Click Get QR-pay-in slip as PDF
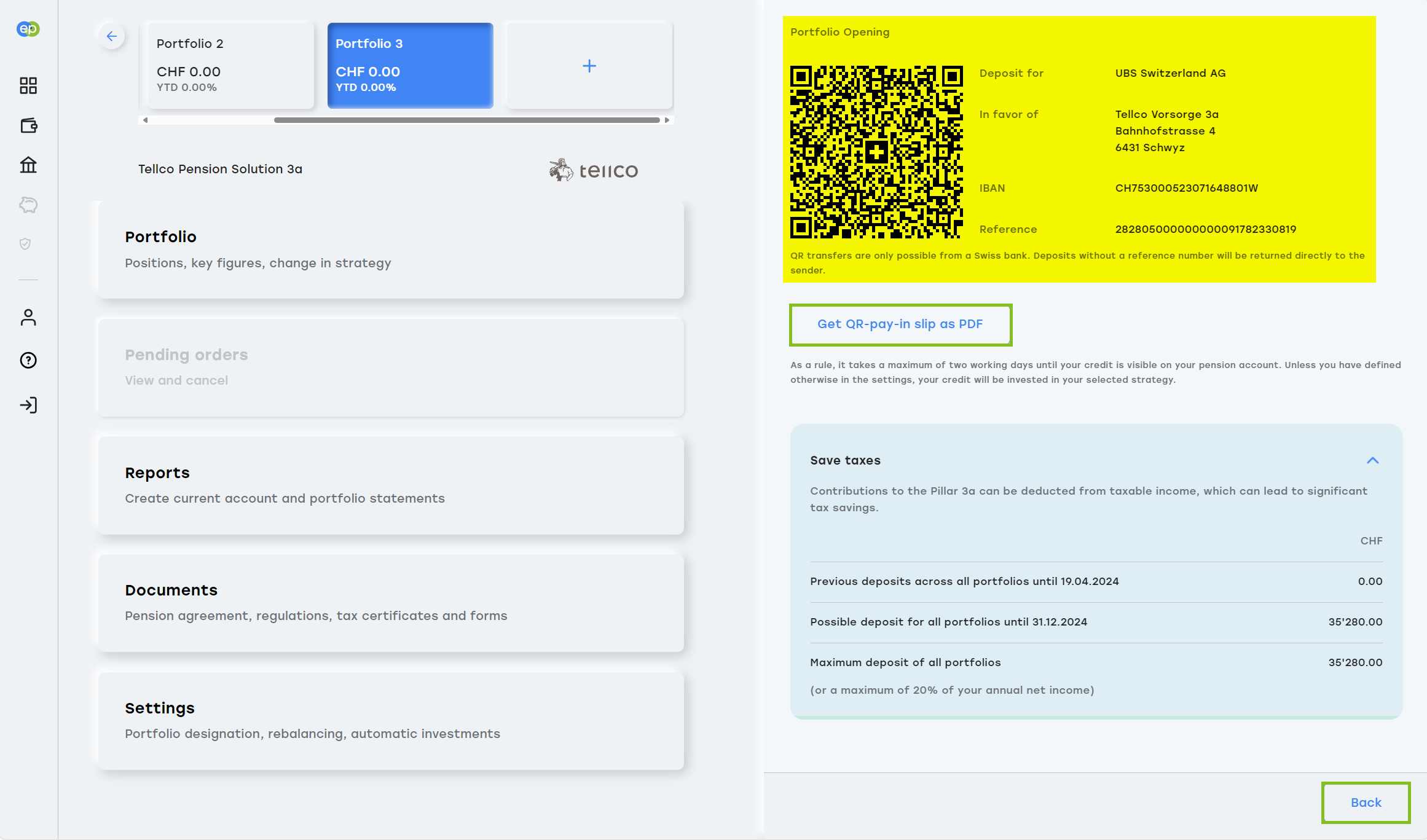The image size is (1427, 840). 900,324
